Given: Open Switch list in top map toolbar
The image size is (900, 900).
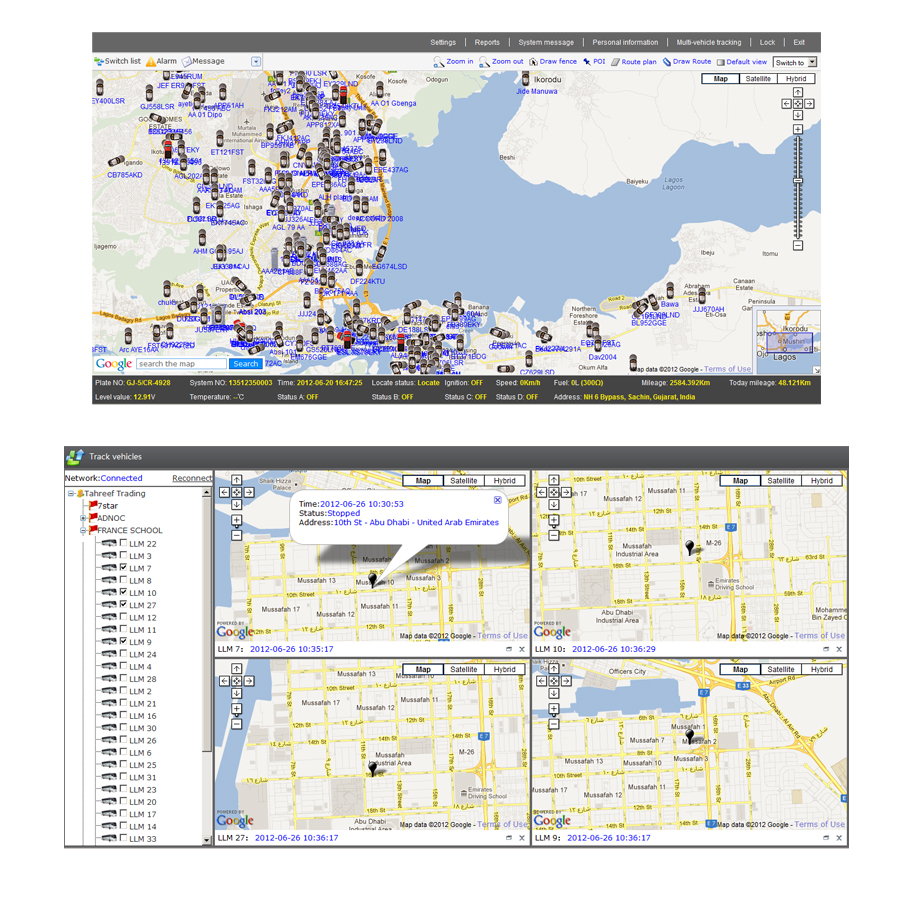Looking at the screenshot, I should (x=118, y=61).
